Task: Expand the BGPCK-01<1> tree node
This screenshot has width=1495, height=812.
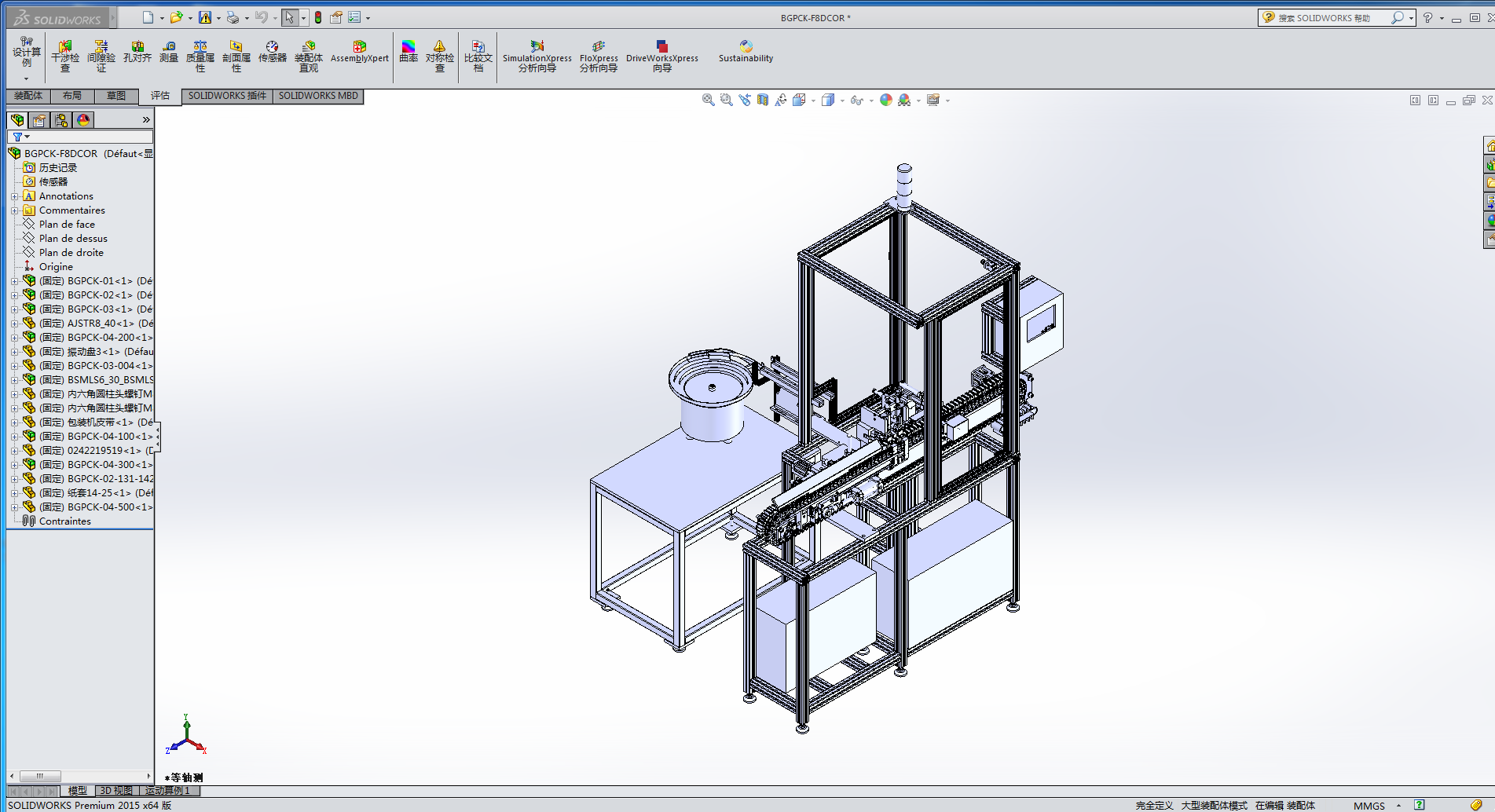Action: (14, 281)
